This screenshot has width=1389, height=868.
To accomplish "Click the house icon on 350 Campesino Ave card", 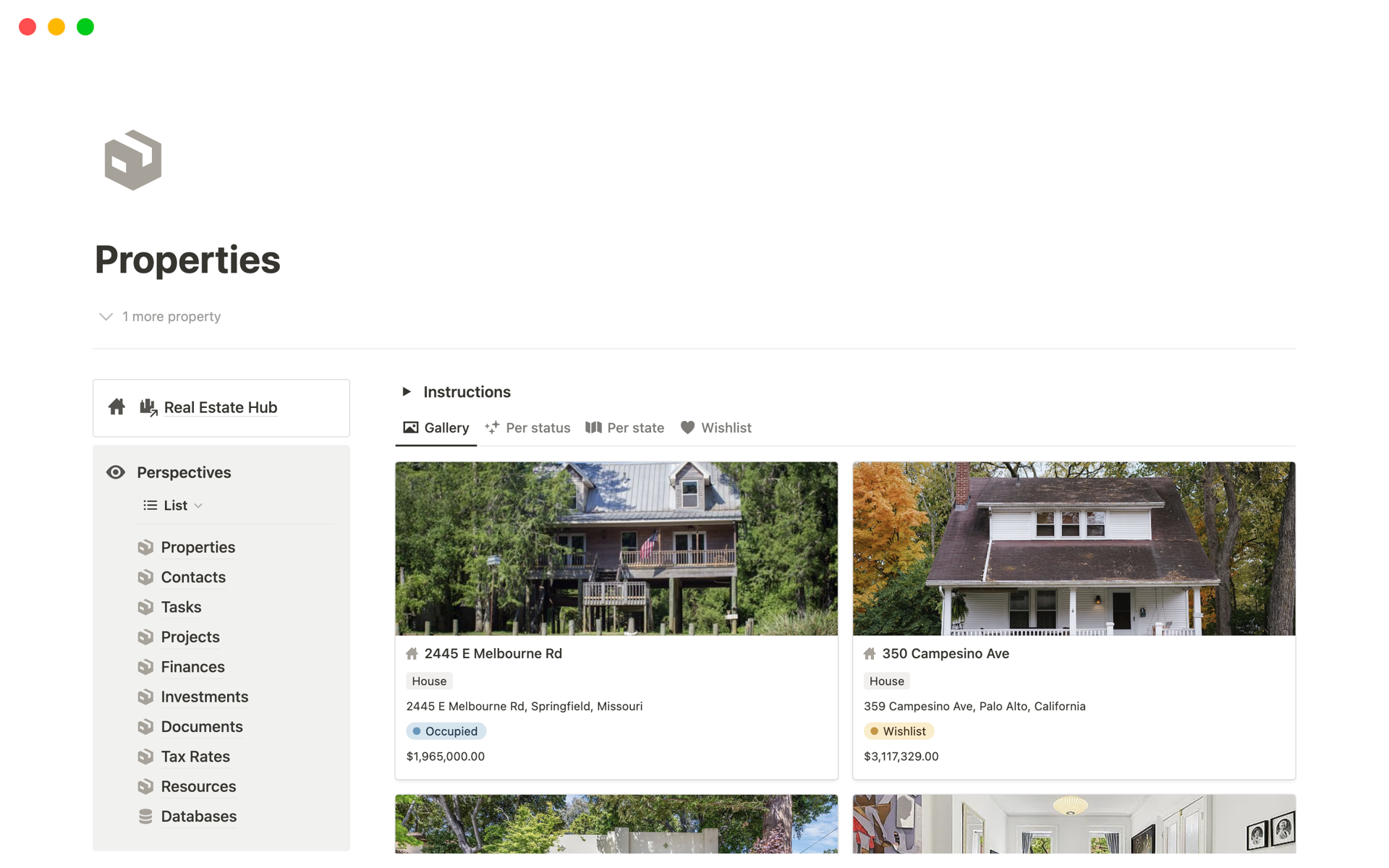I will tap(870, 654).
